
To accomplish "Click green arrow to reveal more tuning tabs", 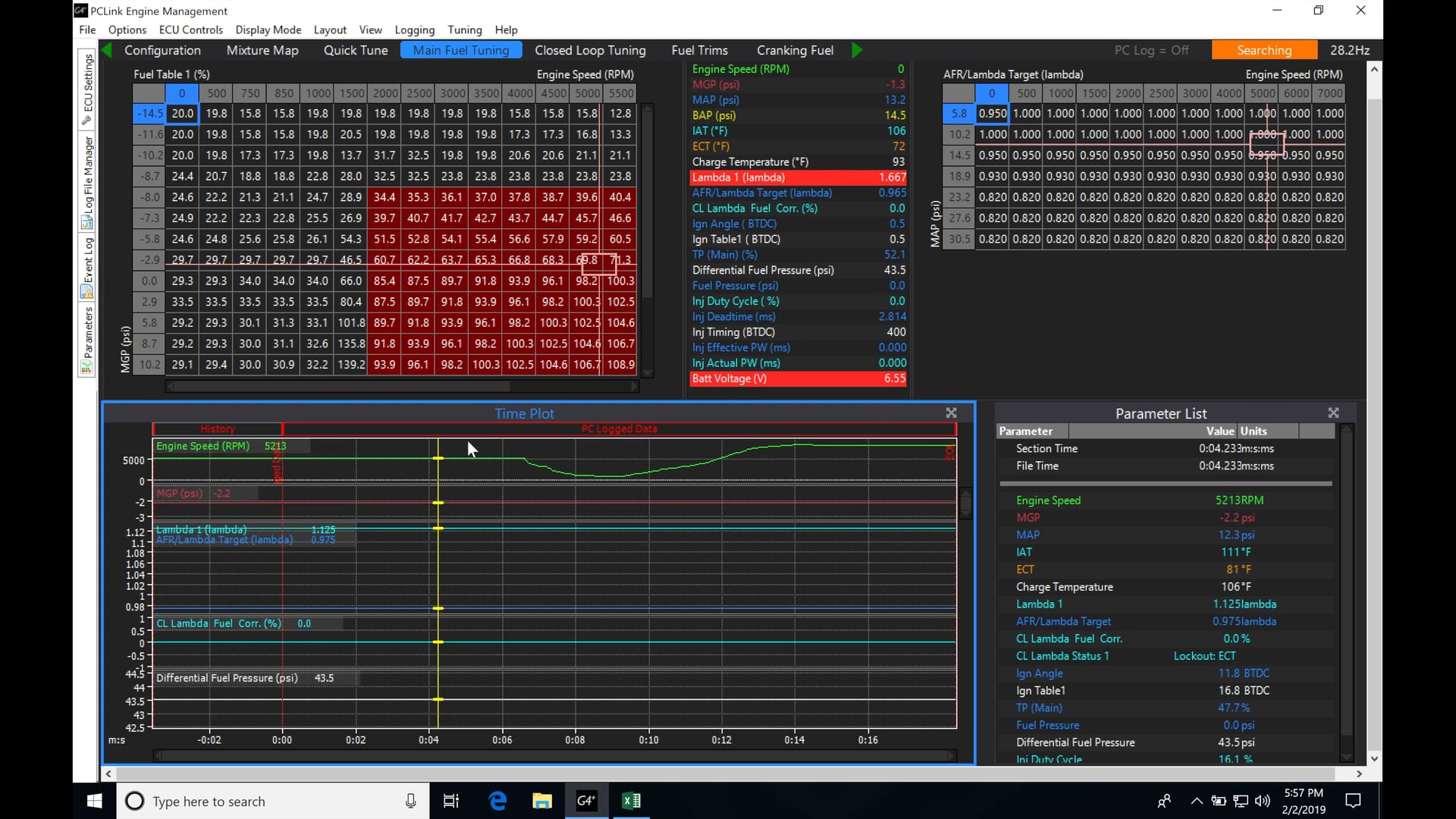I will 856,50.
